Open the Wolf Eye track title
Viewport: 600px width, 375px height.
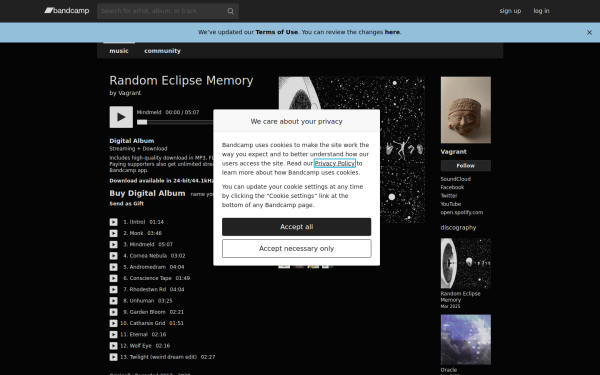[140, 346]
